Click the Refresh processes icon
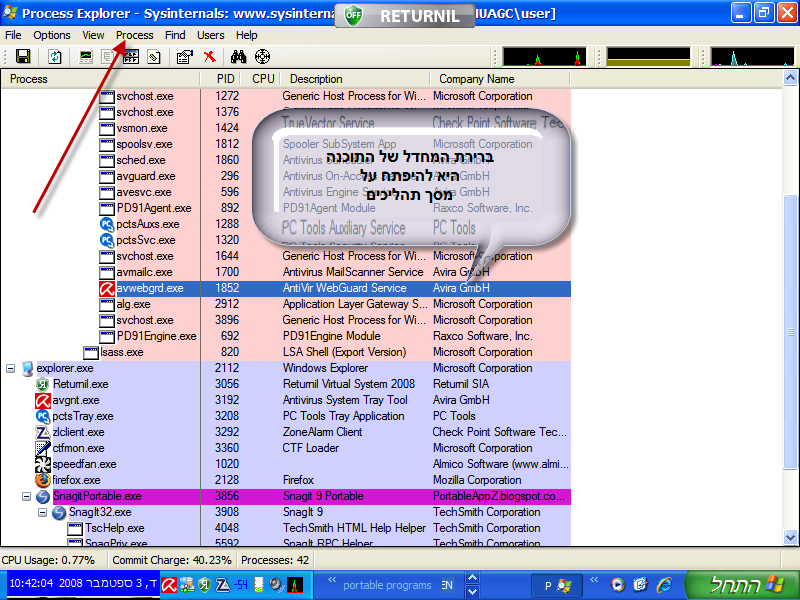Screen dimensions: 800x600 55,57
